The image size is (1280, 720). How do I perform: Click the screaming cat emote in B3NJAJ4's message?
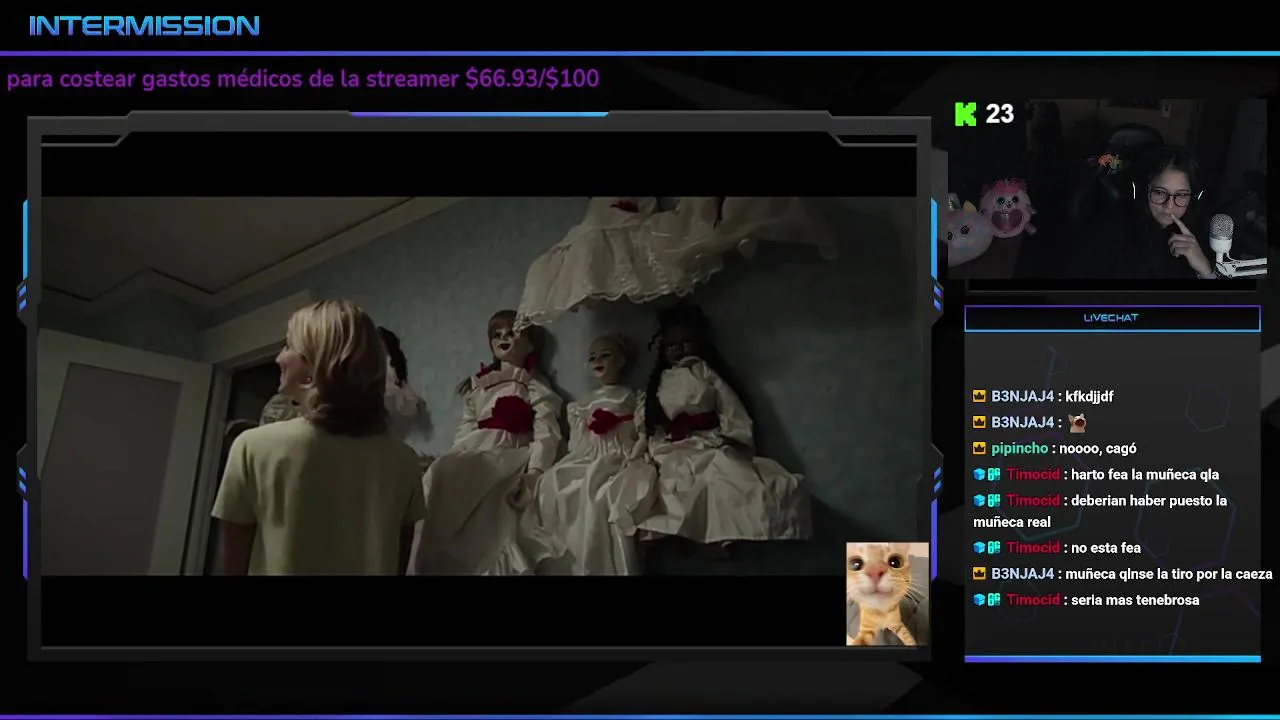(x=1077, y=423)
